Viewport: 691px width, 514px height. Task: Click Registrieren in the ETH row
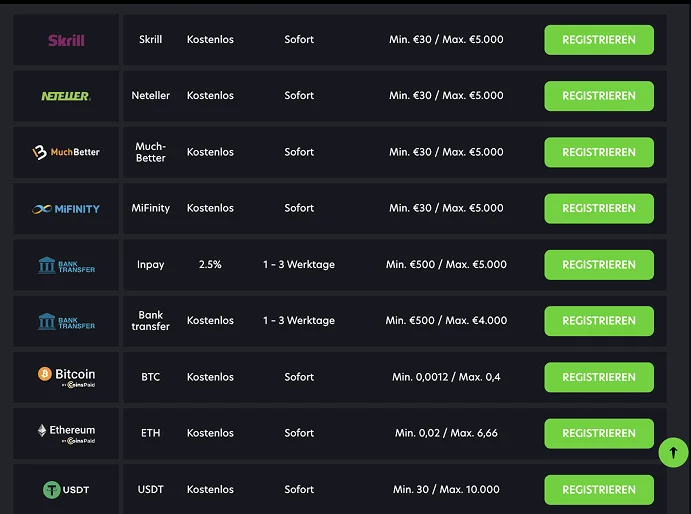coord(598,433)
